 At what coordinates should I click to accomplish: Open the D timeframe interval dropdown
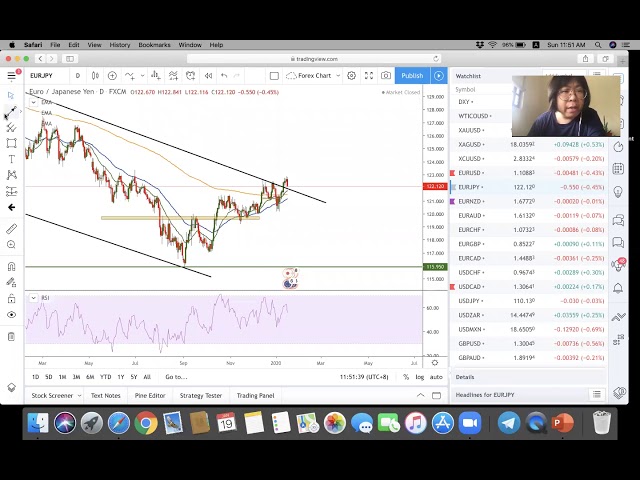77,76
